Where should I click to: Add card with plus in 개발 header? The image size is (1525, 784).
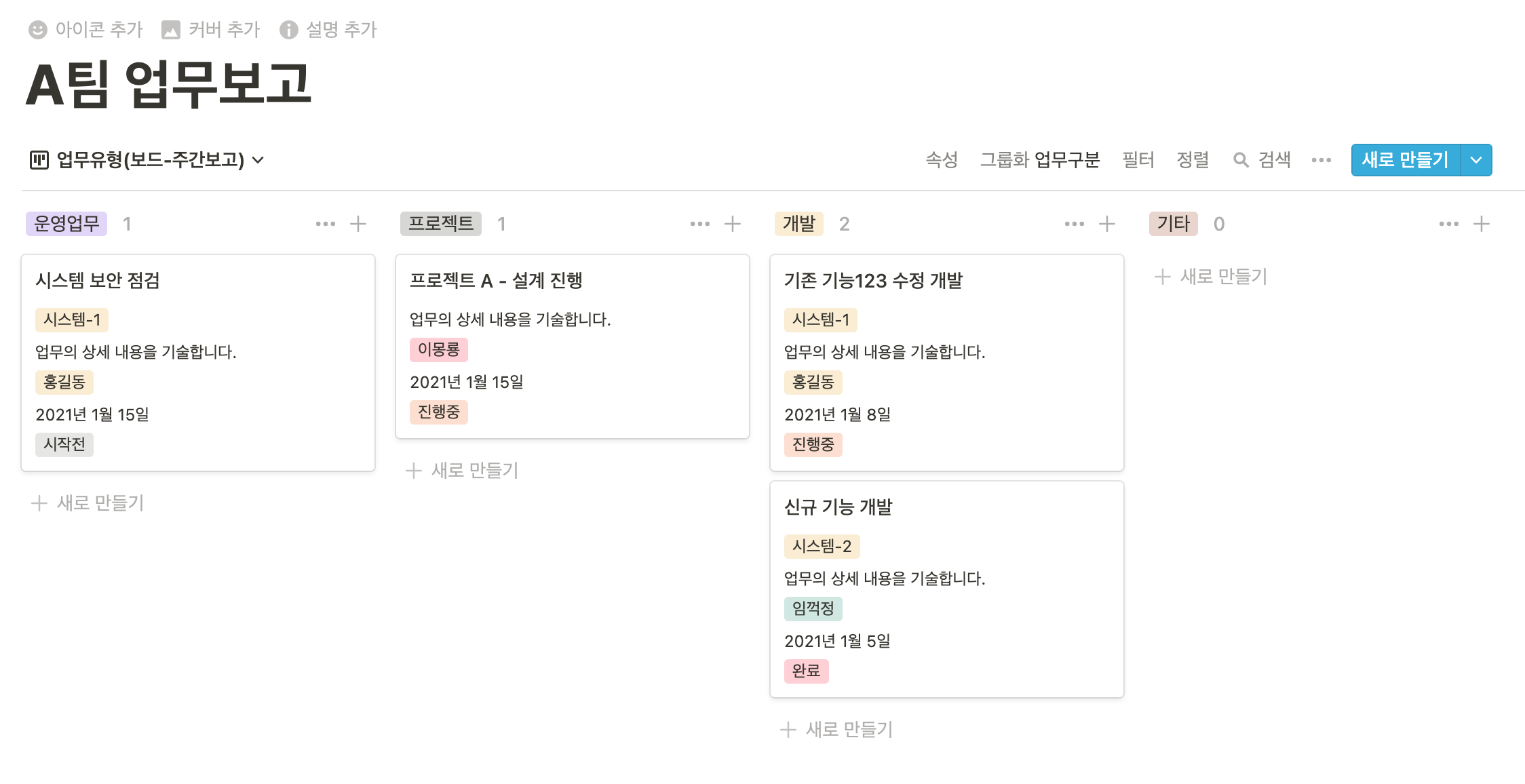1107,224
